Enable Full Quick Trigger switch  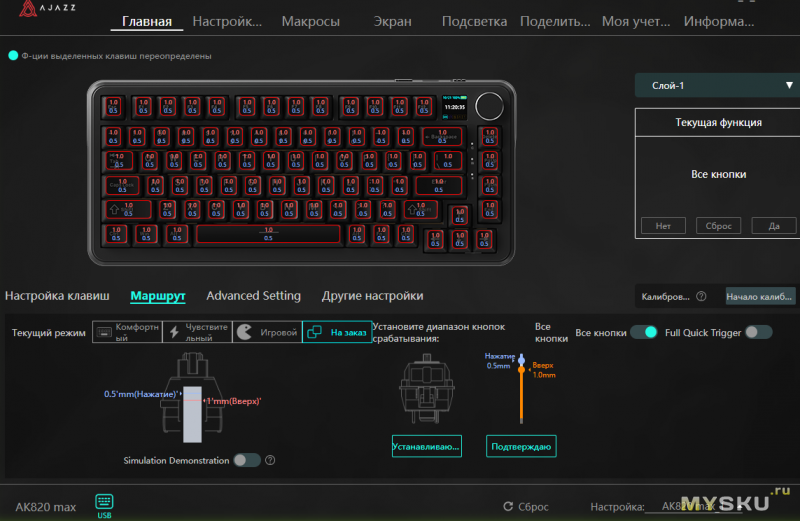759,332
